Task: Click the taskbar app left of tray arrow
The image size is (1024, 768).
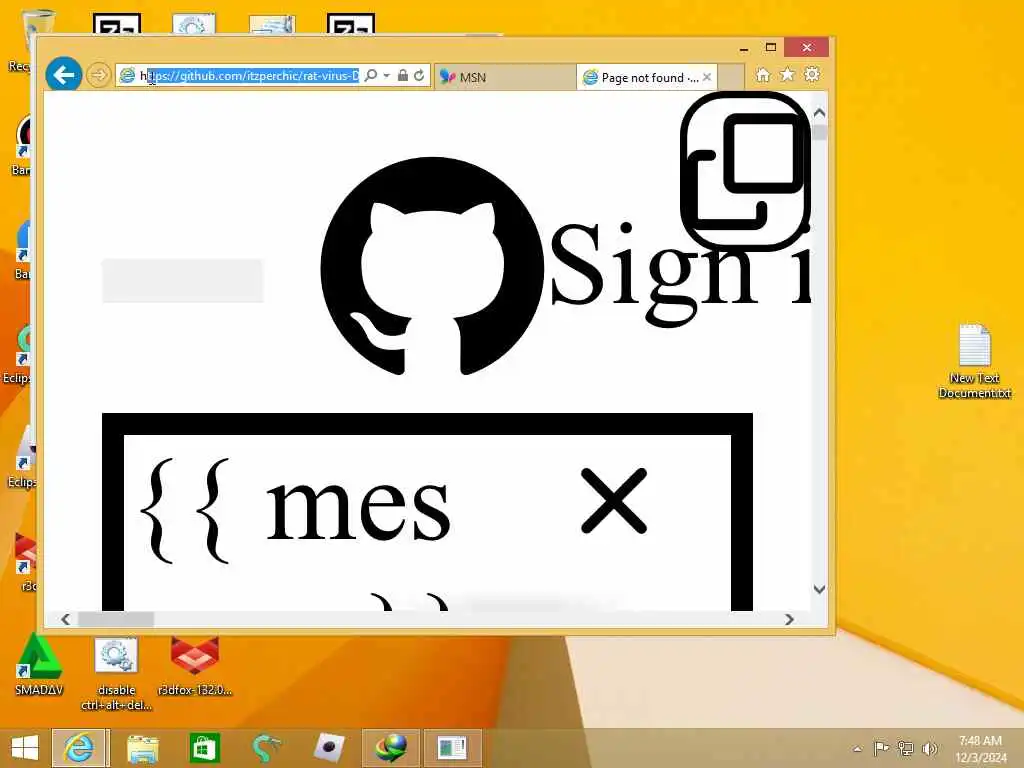Action: 453,748
